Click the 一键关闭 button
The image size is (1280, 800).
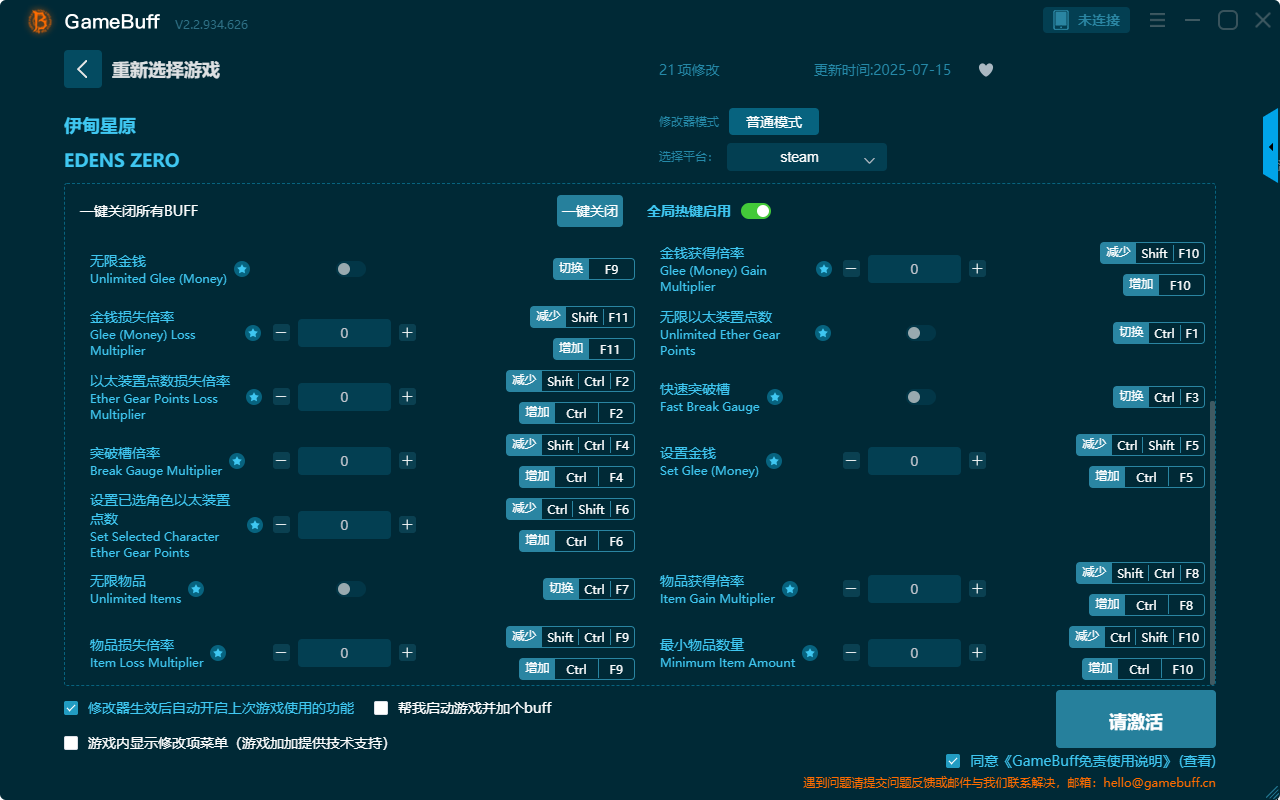click(x=590, y=211)
